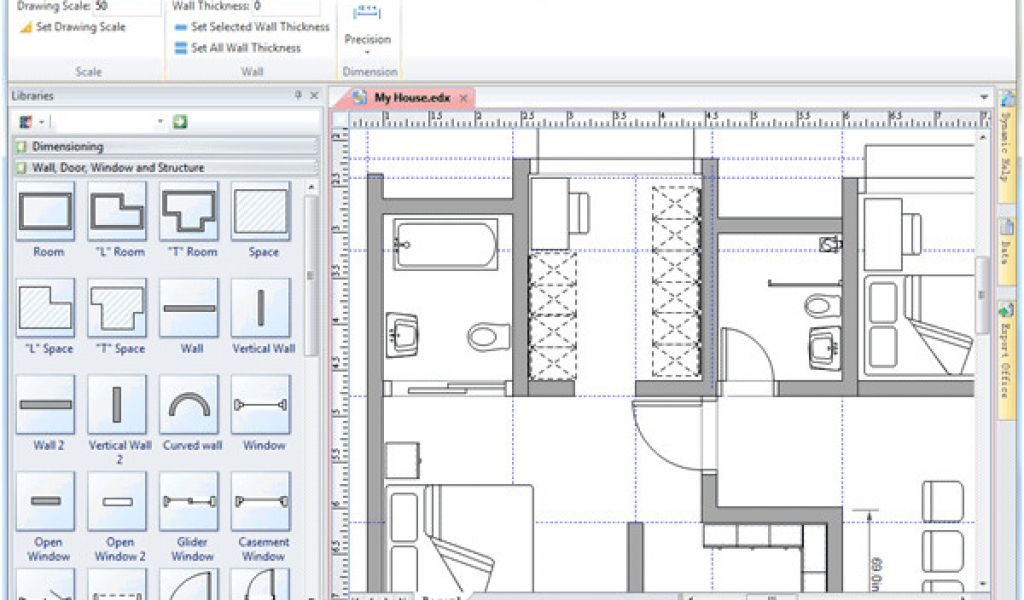Expand the library search combo box

pos(160,122)
